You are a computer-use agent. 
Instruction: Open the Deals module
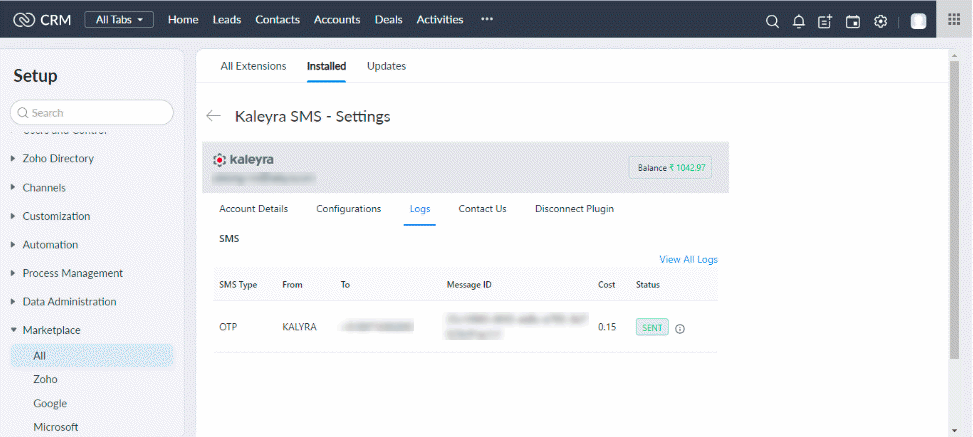pyautogui.click(x=388, y=20)
